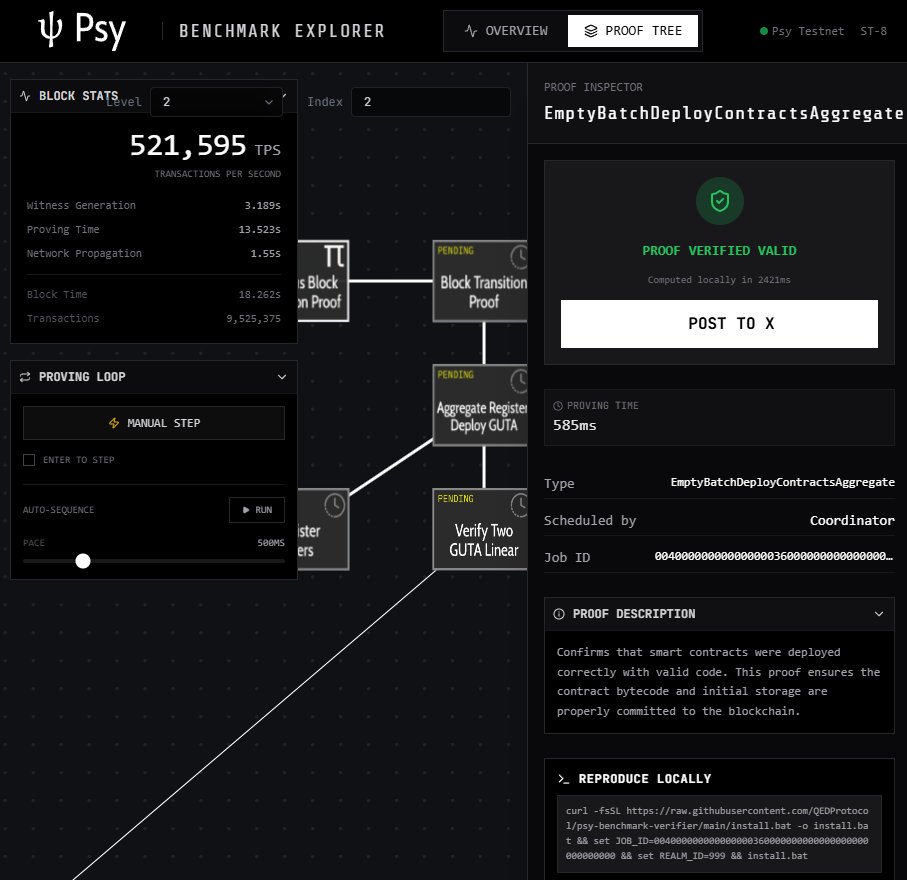
Task: Select the Aggregate Register Deploy GUTA node
Action: 480,405
